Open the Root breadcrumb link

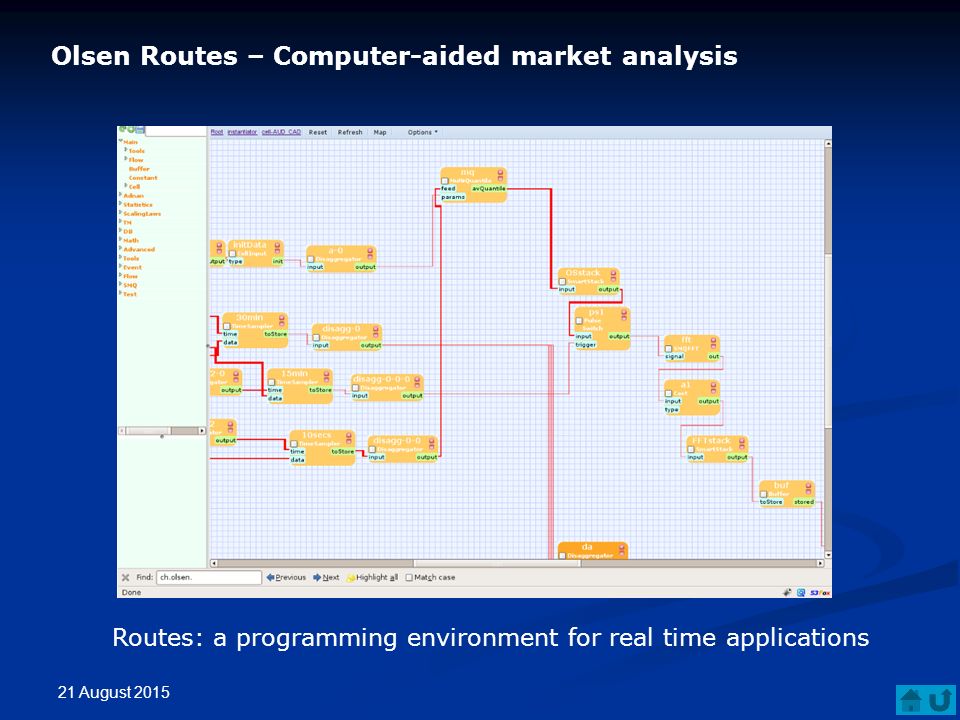tap(217, 132)
